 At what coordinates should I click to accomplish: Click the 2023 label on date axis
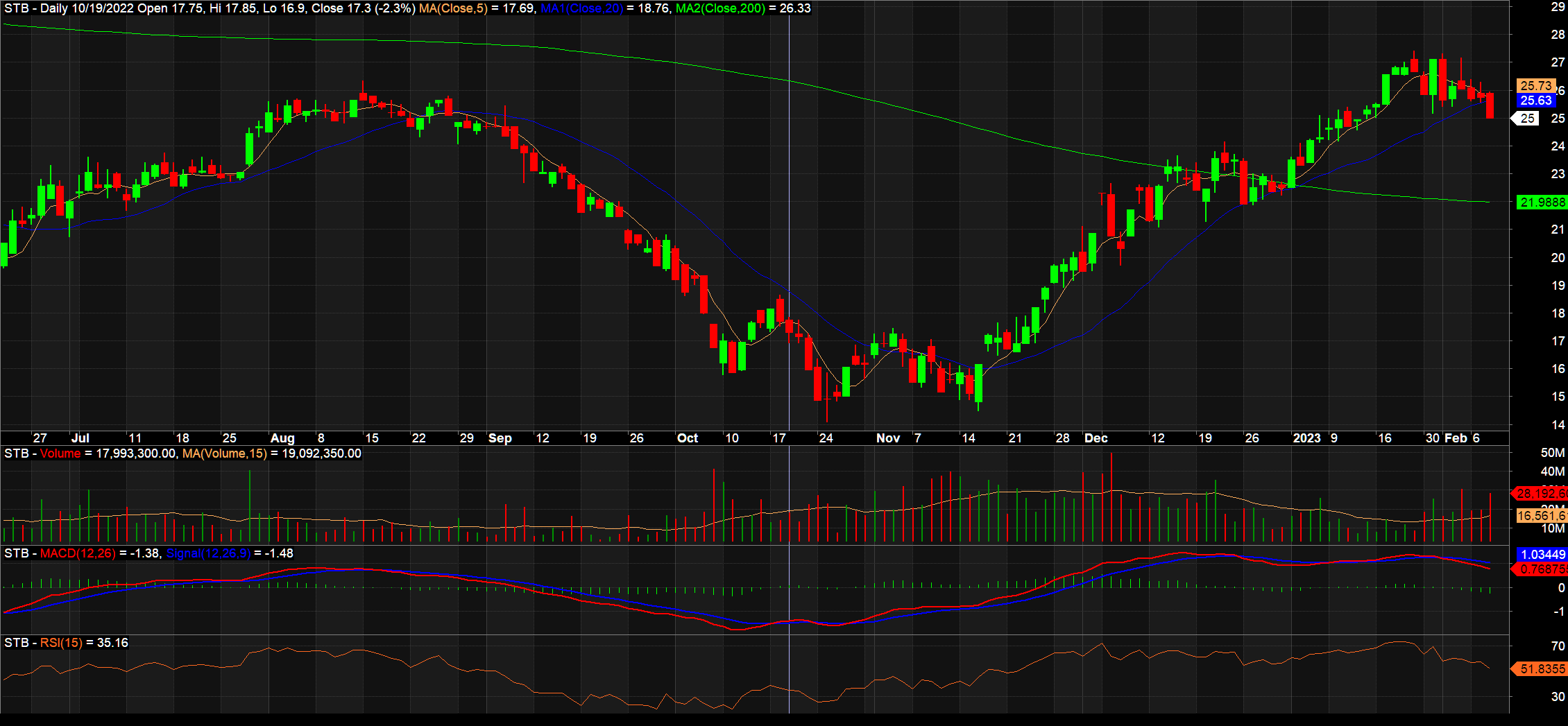tap(1307, 438)
